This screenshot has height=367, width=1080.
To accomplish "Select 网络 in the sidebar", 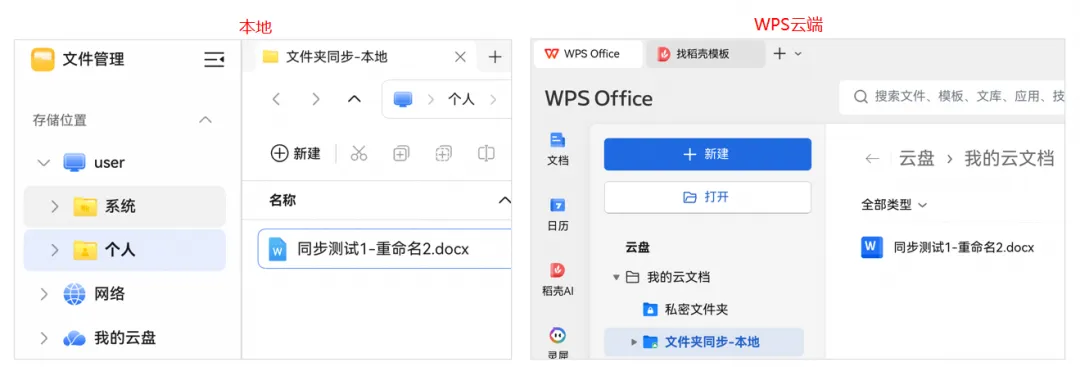I will coord(110,294).
